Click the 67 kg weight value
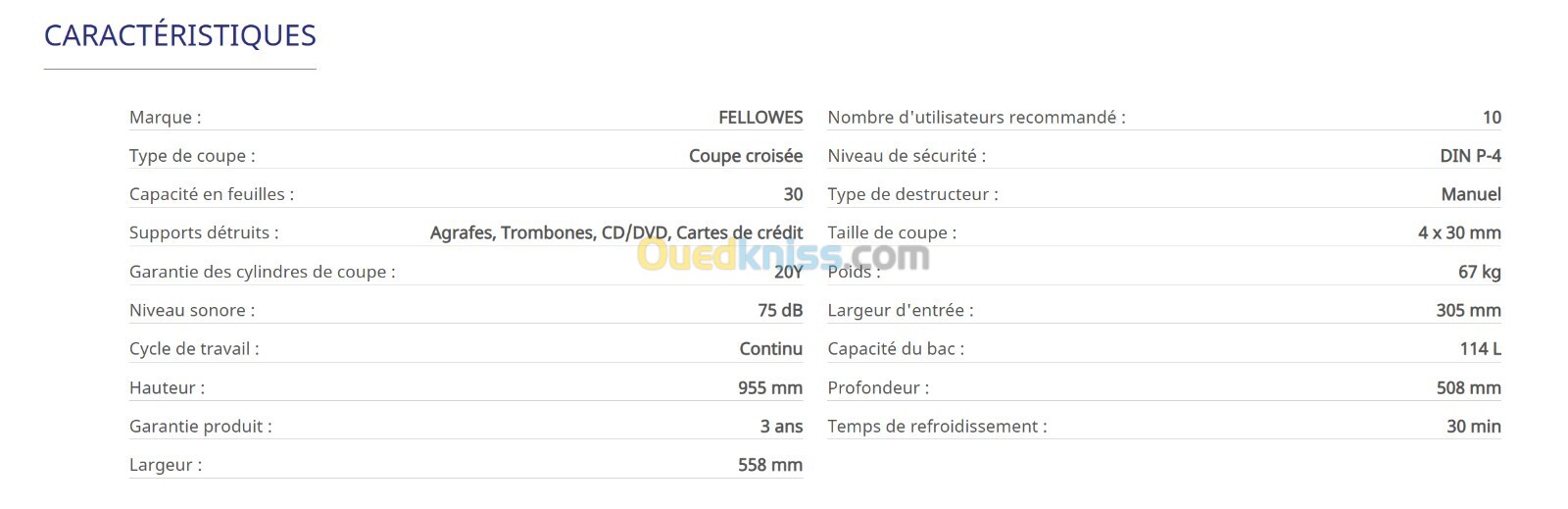Image resolution: width=1568 pixels, height=509 pixels. click(1480, 272)
